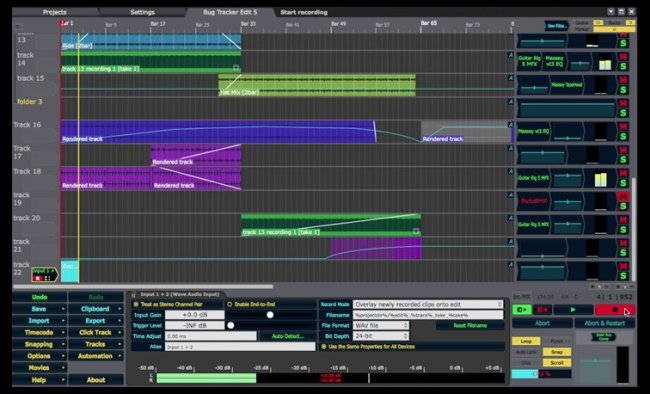The height and width of the screenshot is (394, 650).
Task: Click the About button
Action: click(x=96, y=379)
